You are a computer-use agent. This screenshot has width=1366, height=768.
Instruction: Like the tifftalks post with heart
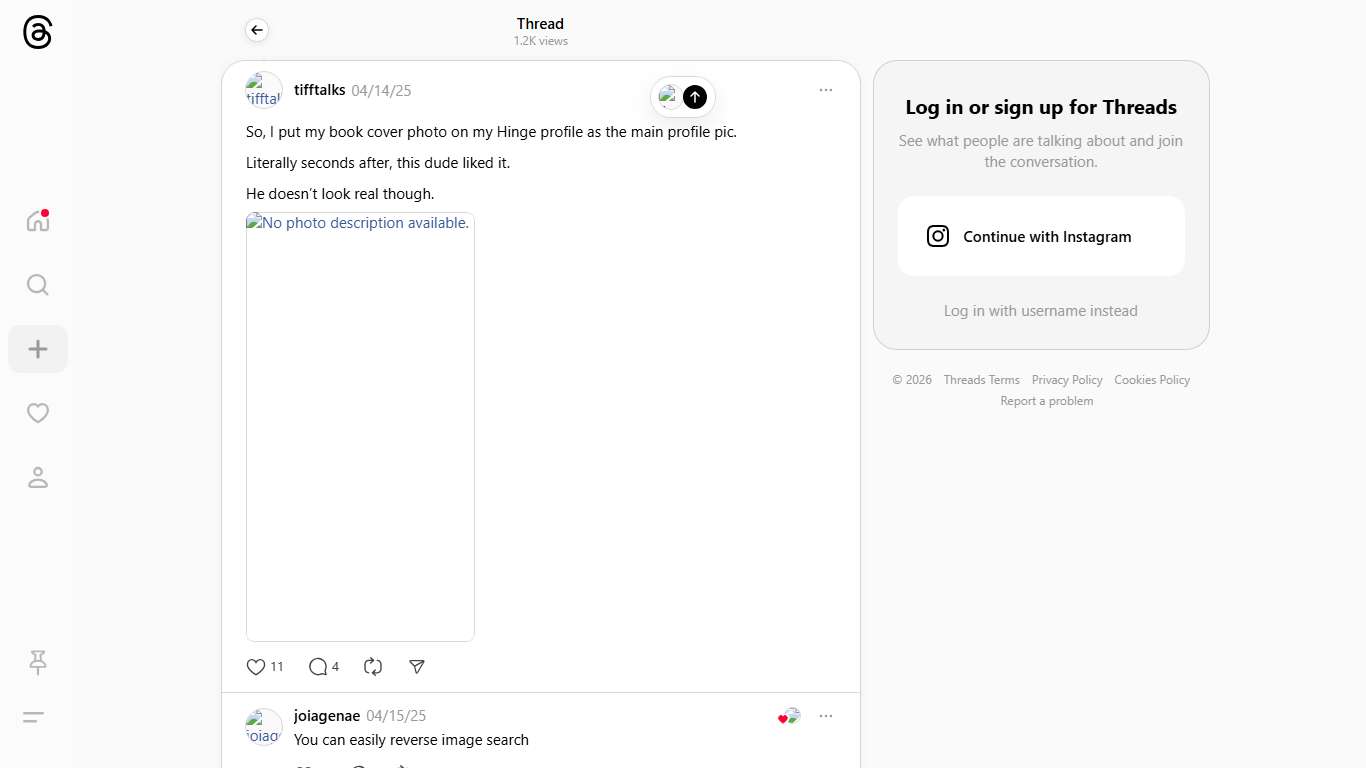(x=256, y=667)
